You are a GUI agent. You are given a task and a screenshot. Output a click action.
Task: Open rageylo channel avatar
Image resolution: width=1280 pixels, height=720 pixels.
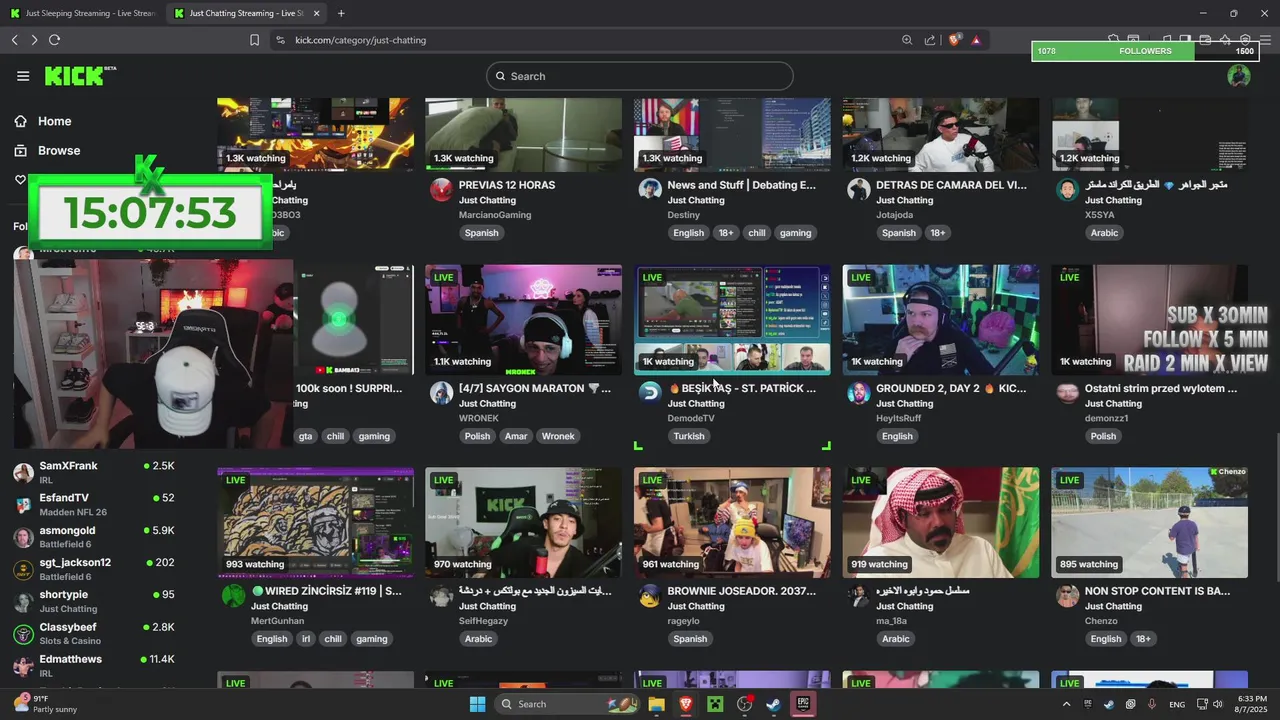(650, 596)
